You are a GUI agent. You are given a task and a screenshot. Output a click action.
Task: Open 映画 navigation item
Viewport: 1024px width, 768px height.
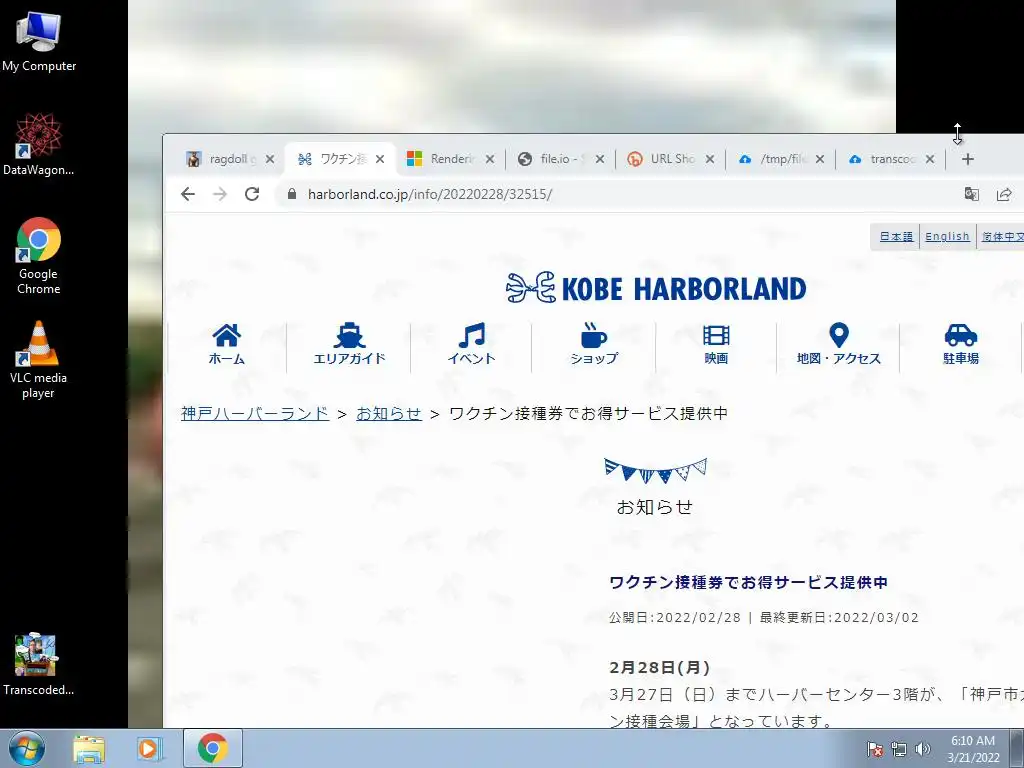[716, 344]
